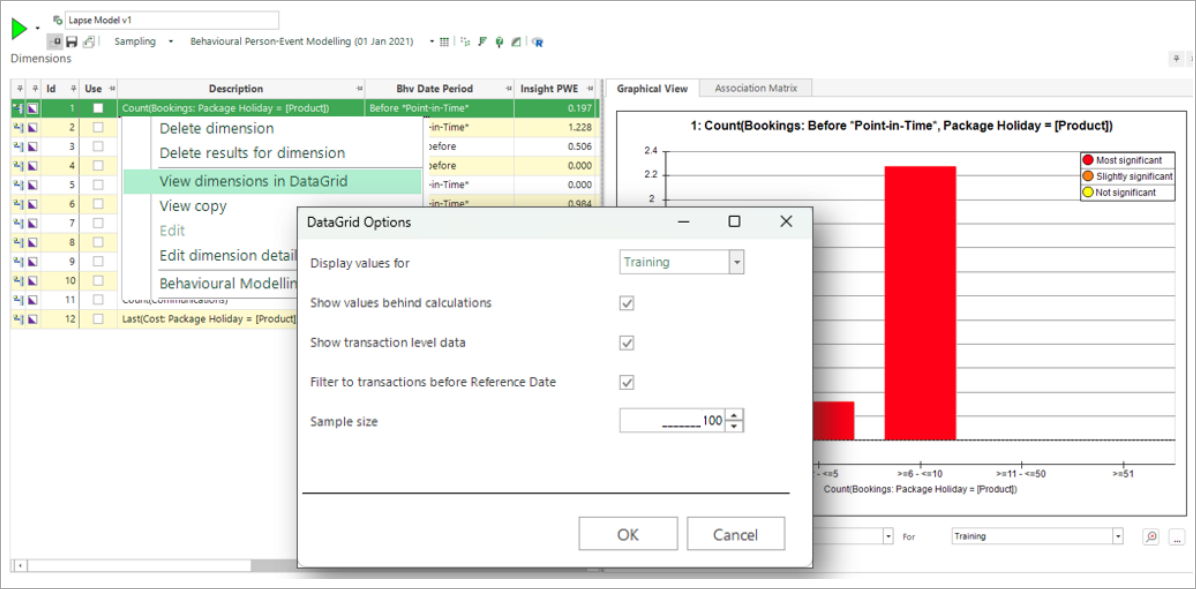Click the R script icon in toolbar
Image resolution: width=1196 pixels, height=589 pixels.
[538, 42]
